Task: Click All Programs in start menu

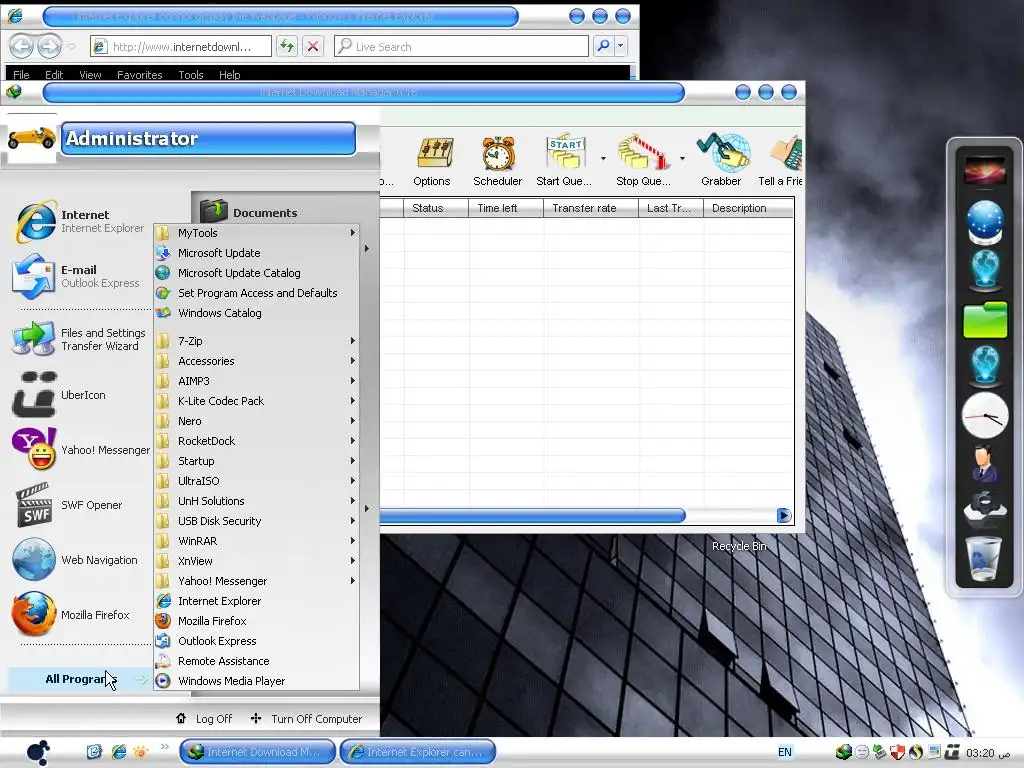Action: [x=80, y=679]
